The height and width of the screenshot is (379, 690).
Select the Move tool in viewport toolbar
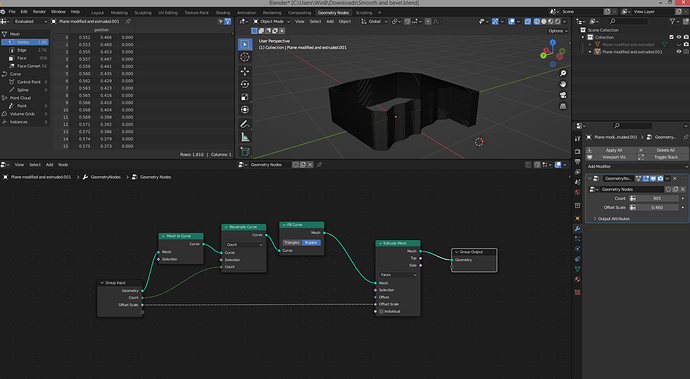click(245, 71)
